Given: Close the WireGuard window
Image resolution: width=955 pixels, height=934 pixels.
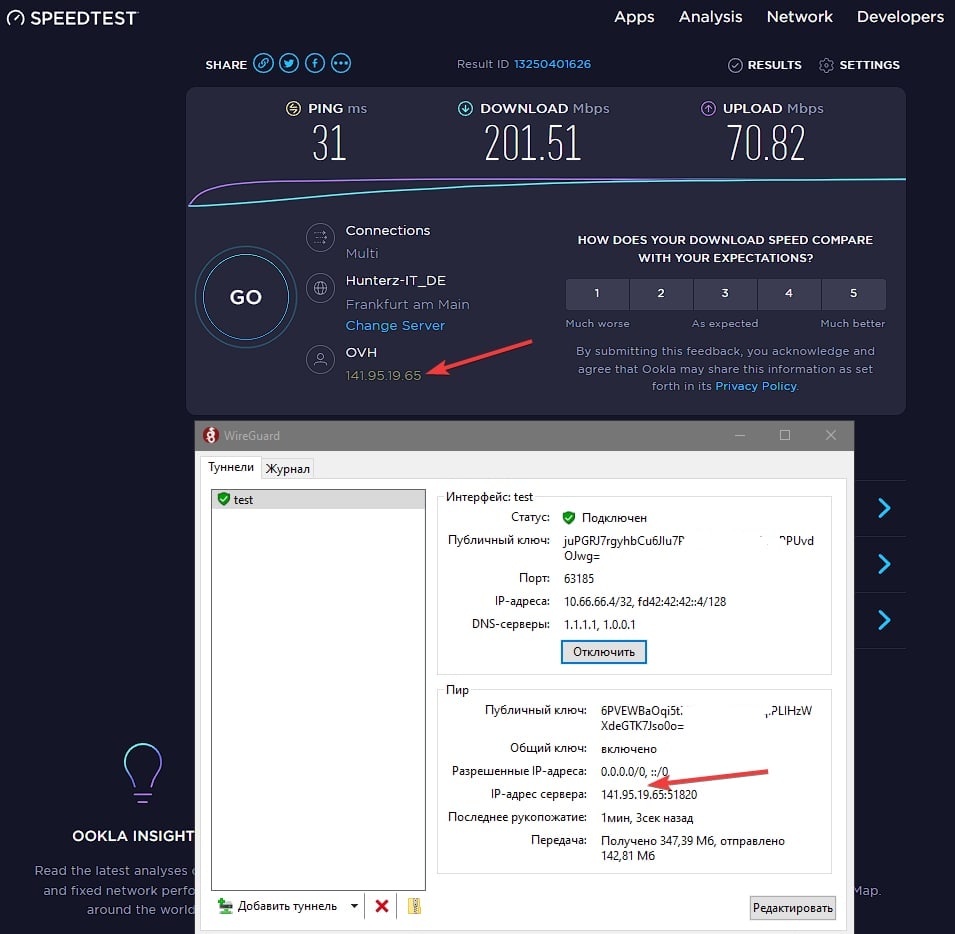Looking at the screenshot, I should click(831, 435).
